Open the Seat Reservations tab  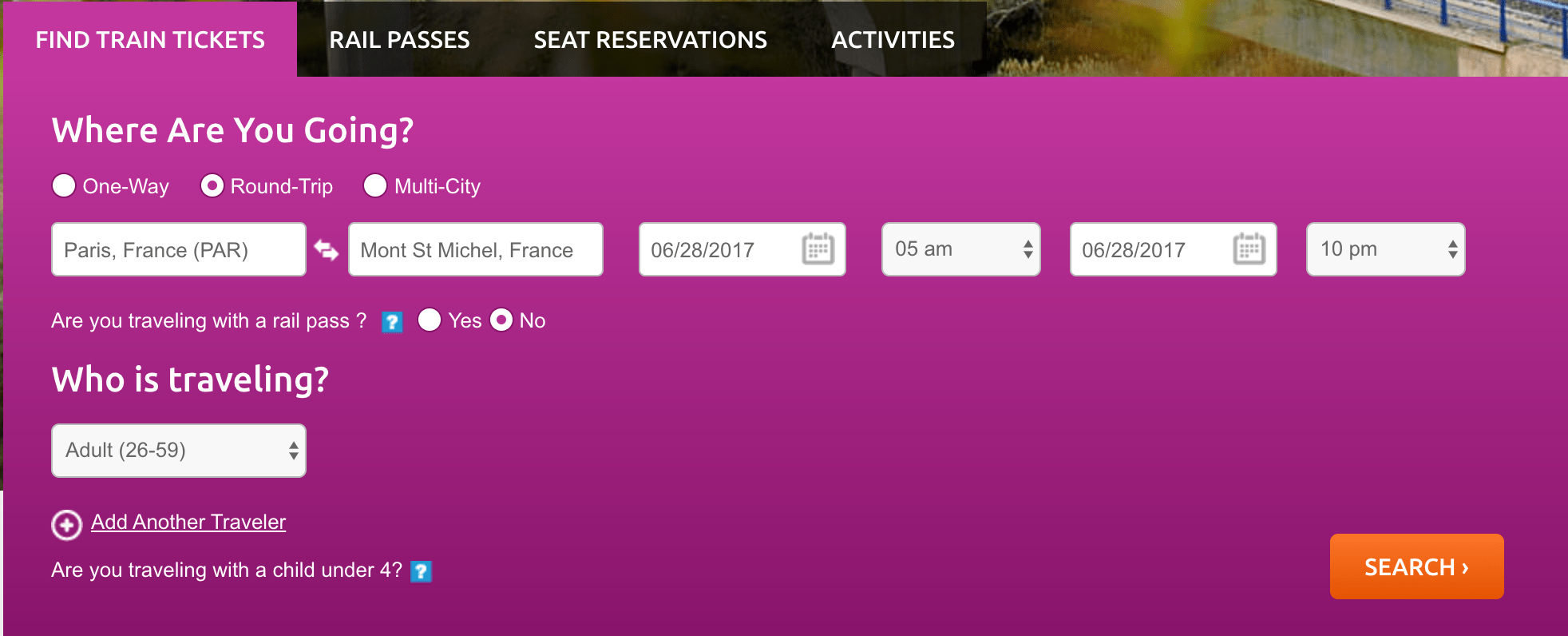650,40
